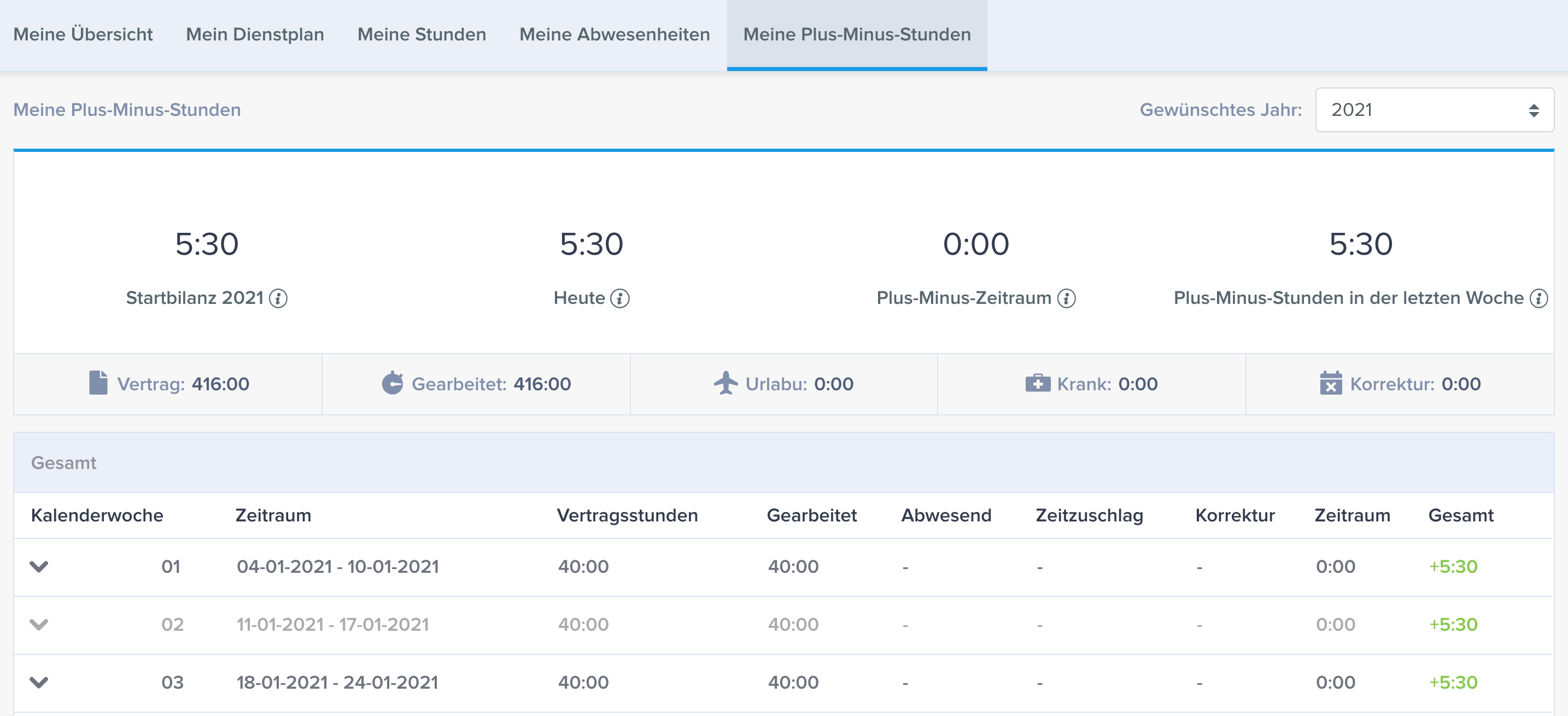Click the Abwesend column header
This screenshot has height=716, width=1568.
click(946, 515)
